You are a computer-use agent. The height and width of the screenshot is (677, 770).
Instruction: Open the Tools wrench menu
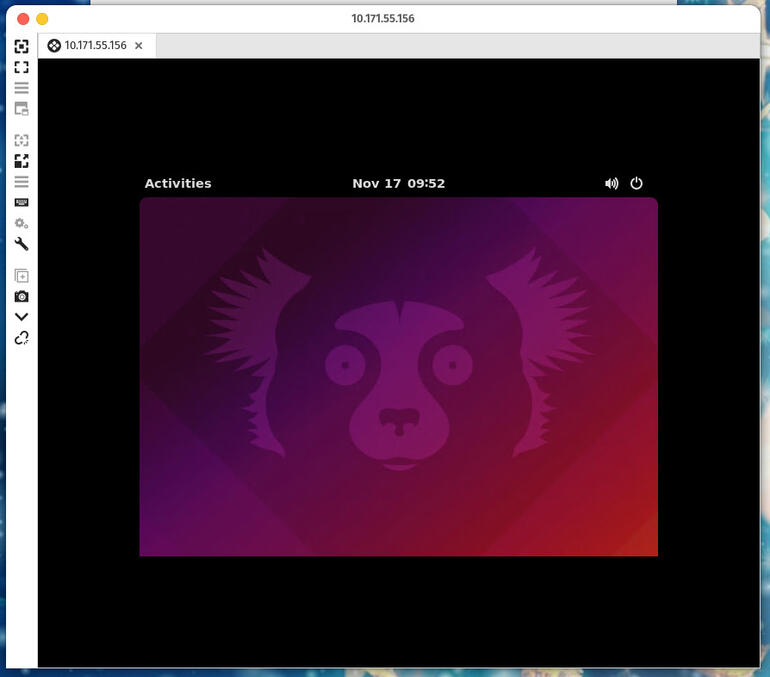click(x=21, y=244)
